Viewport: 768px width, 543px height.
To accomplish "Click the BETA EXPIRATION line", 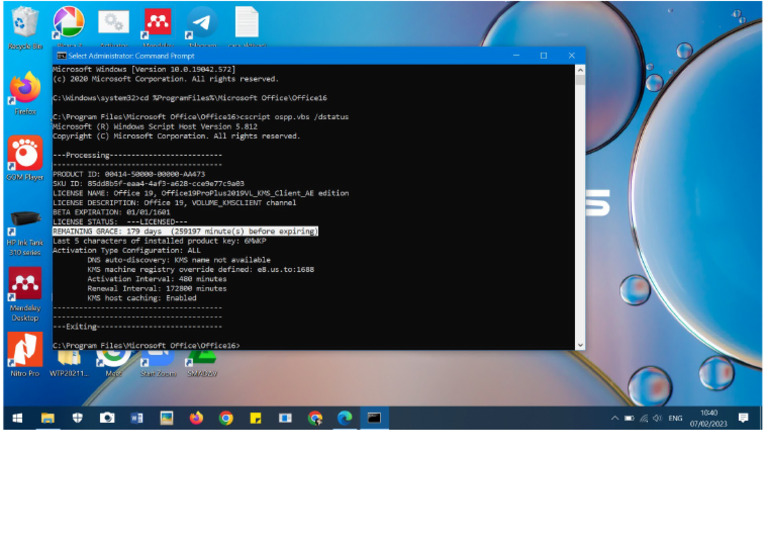I will pos(111,212).
